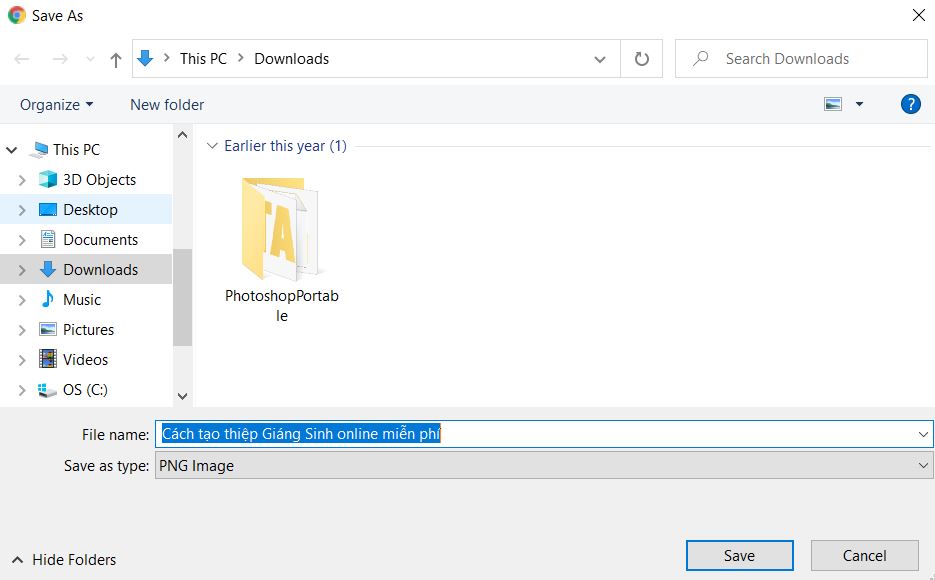Click the Refresh icon beside address bar
The image size is (935, 580).
642,59
